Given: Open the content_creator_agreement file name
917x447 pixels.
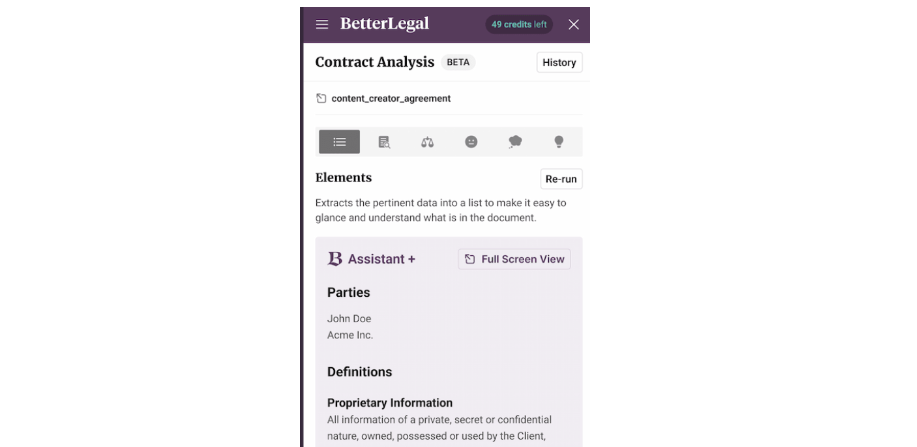Looking at the screenshot, I should click(391, 98).
